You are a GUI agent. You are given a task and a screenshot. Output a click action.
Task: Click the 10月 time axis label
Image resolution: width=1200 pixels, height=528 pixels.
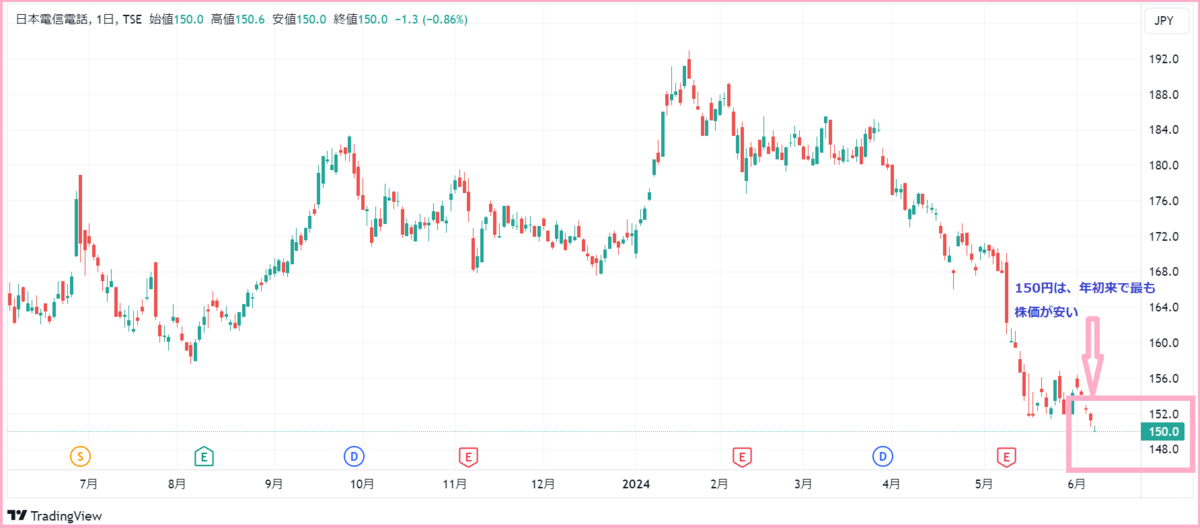coord(363,485)
